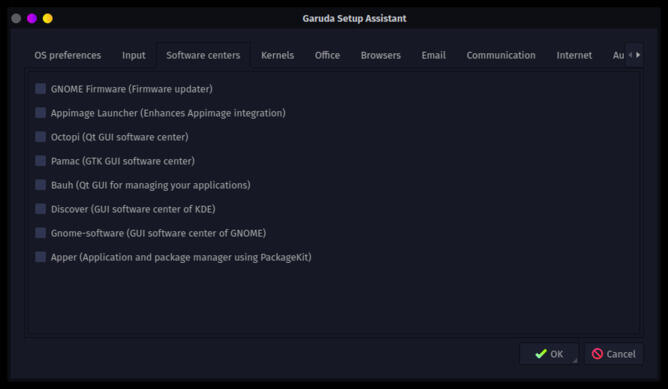This screenshot has height=389, width=668.
Task: Toggle the Gnome-software checkbox
Action: (40, 233)
